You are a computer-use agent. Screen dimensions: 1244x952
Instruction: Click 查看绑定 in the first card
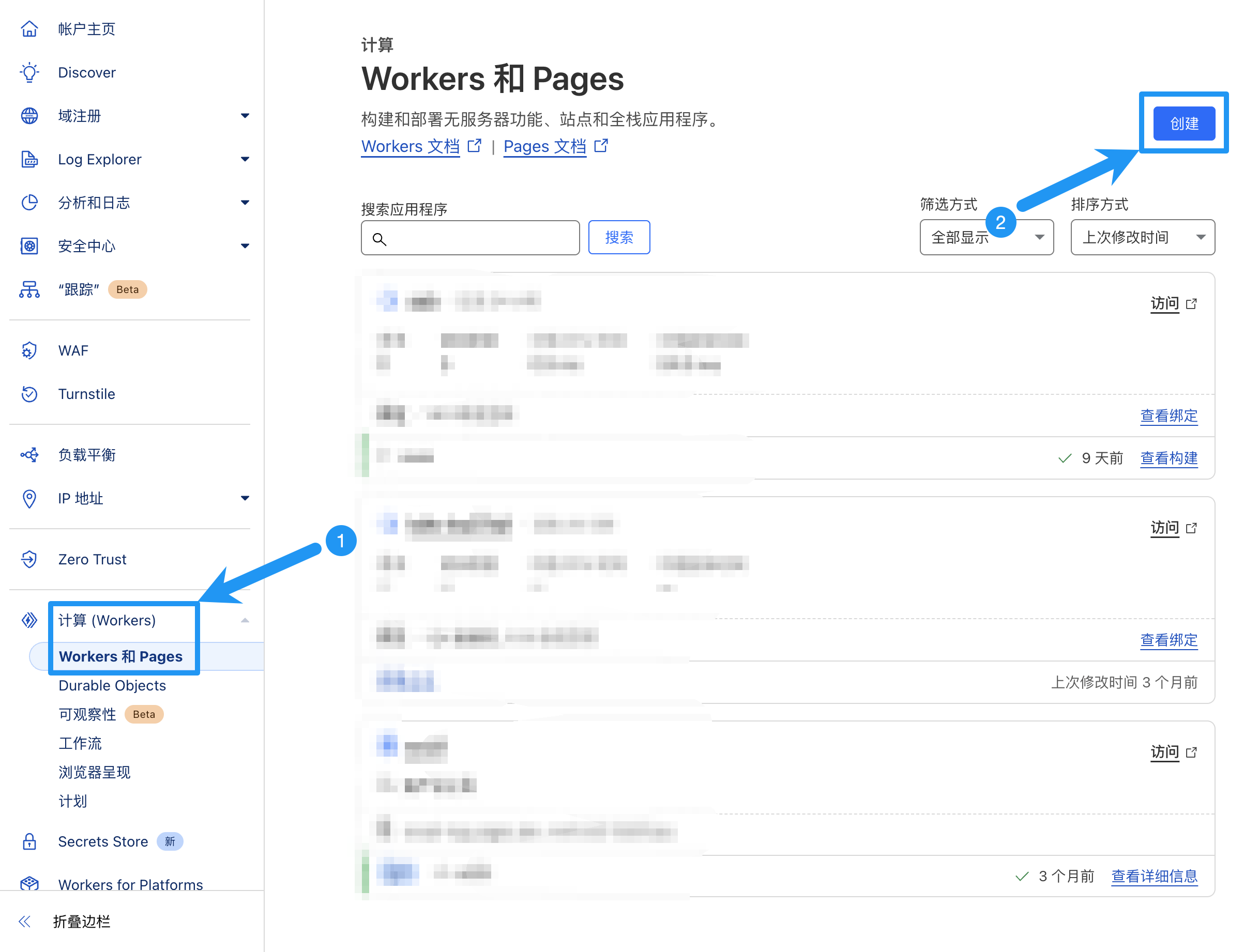(x=1169, y=416)
